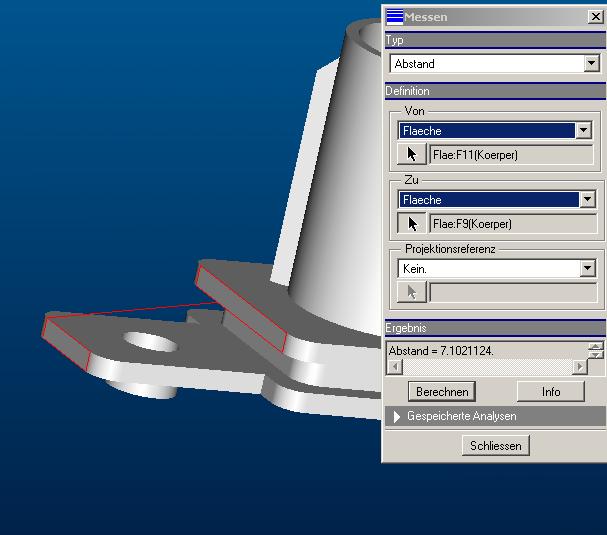Close the Messen dialog with X
Screen dimensions: 607x535
coord(595,17)
